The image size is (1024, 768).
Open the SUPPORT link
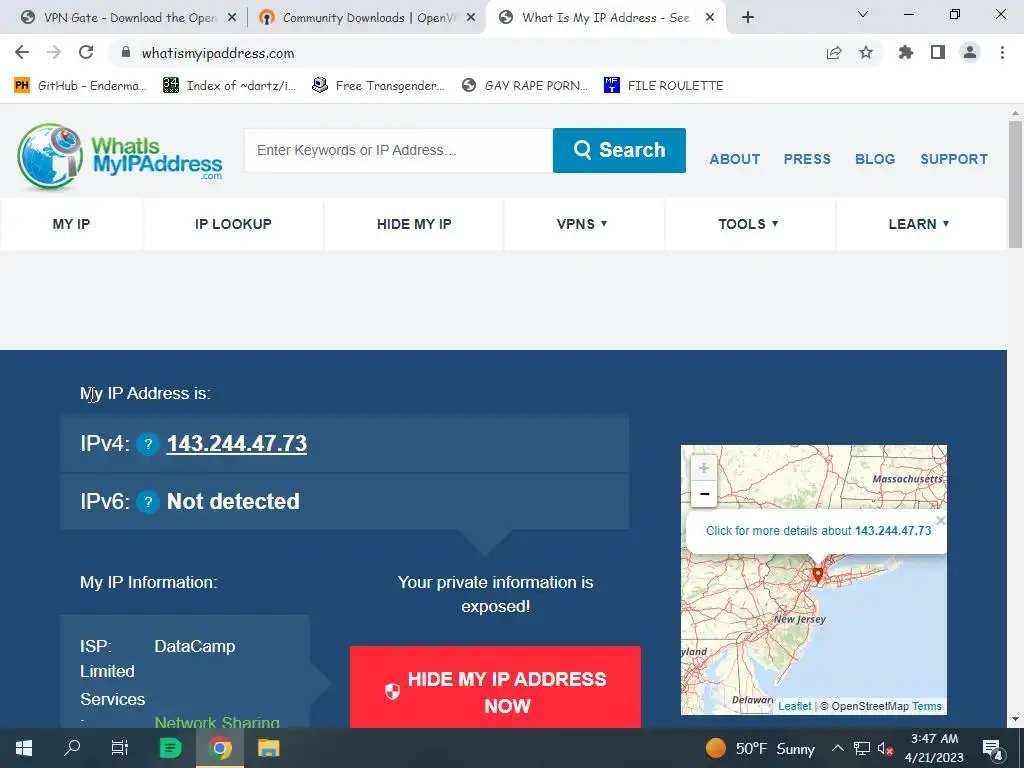954,159
